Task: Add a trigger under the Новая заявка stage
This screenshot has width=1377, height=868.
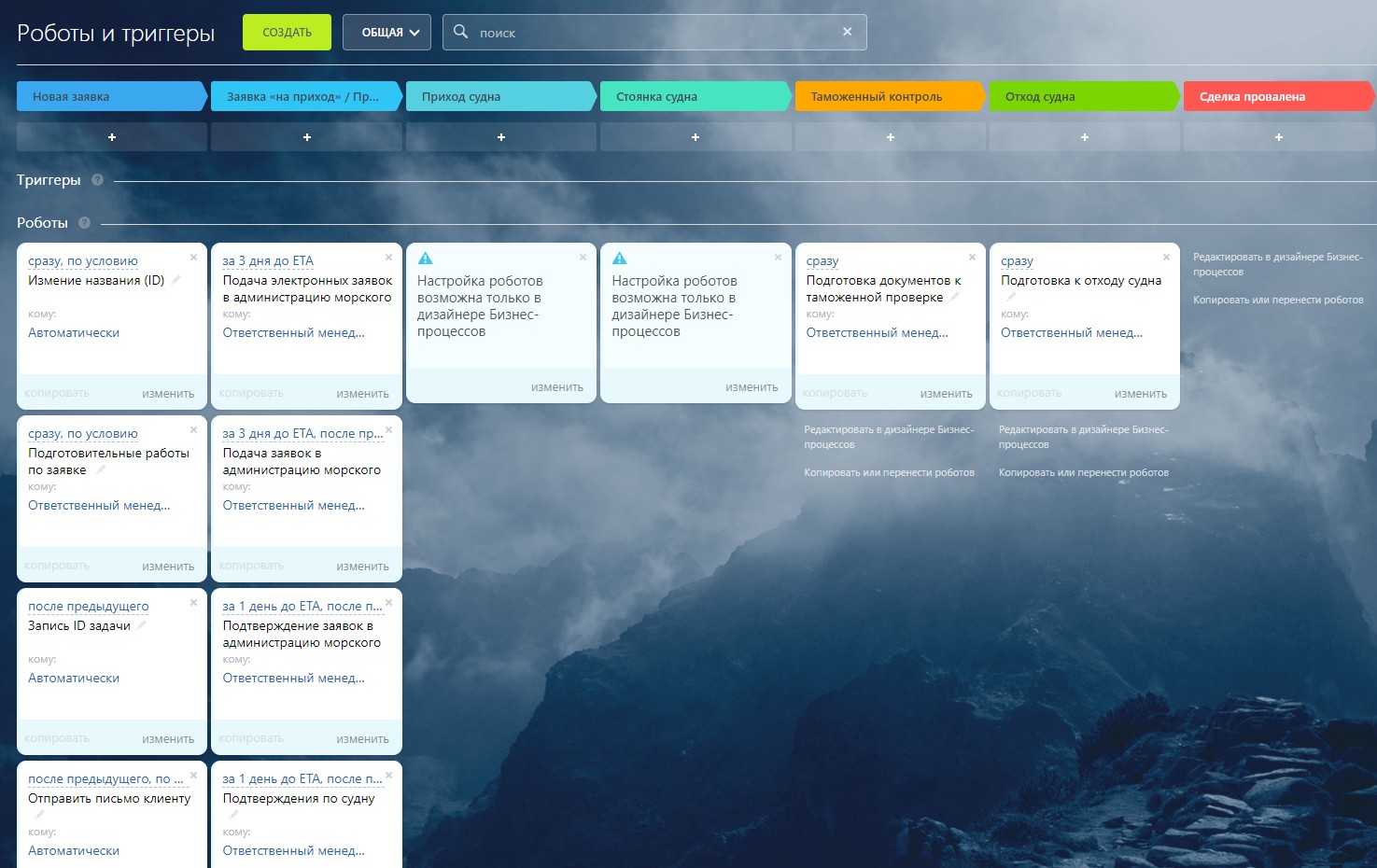Action: point(112,137)
